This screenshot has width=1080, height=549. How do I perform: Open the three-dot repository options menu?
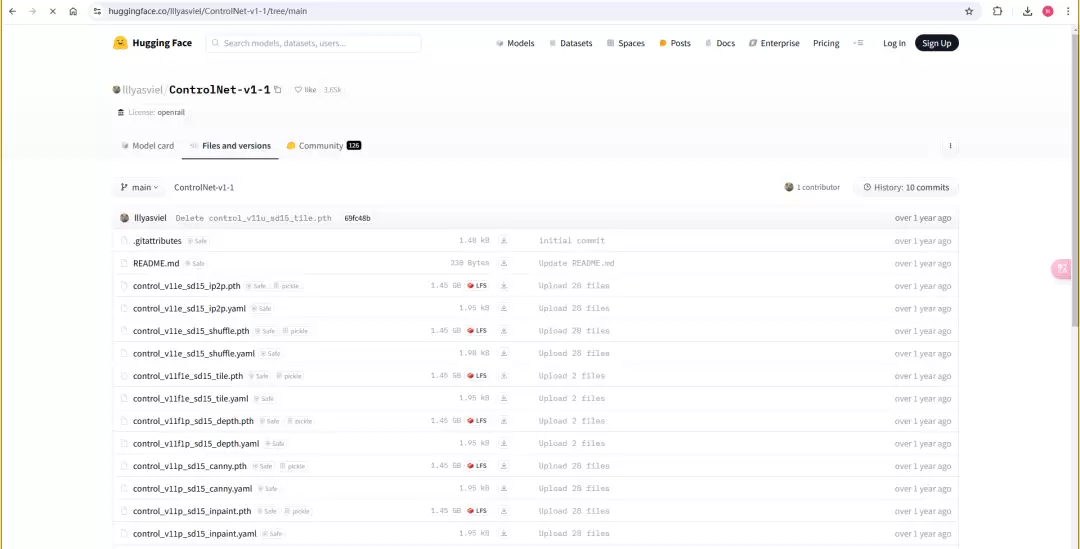click(950, 146)
